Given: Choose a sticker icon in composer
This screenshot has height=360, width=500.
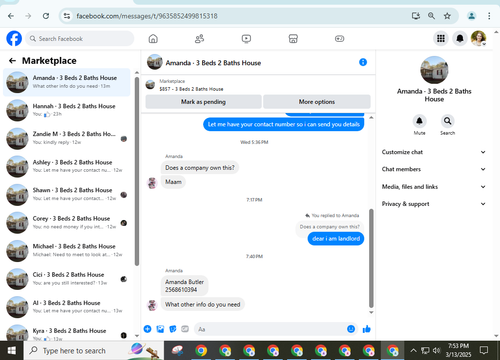Looking at the screenshot, I should 173,329.
